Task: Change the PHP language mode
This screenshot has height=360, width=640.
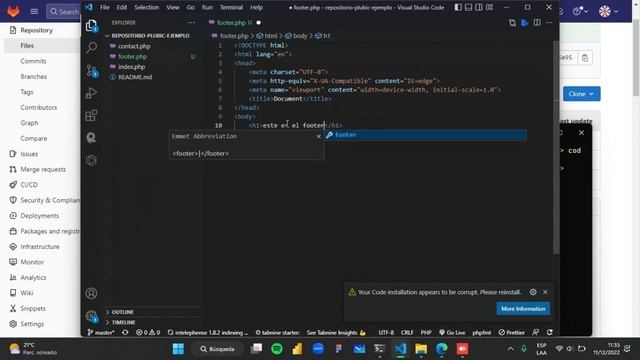Action: [426, 333]
